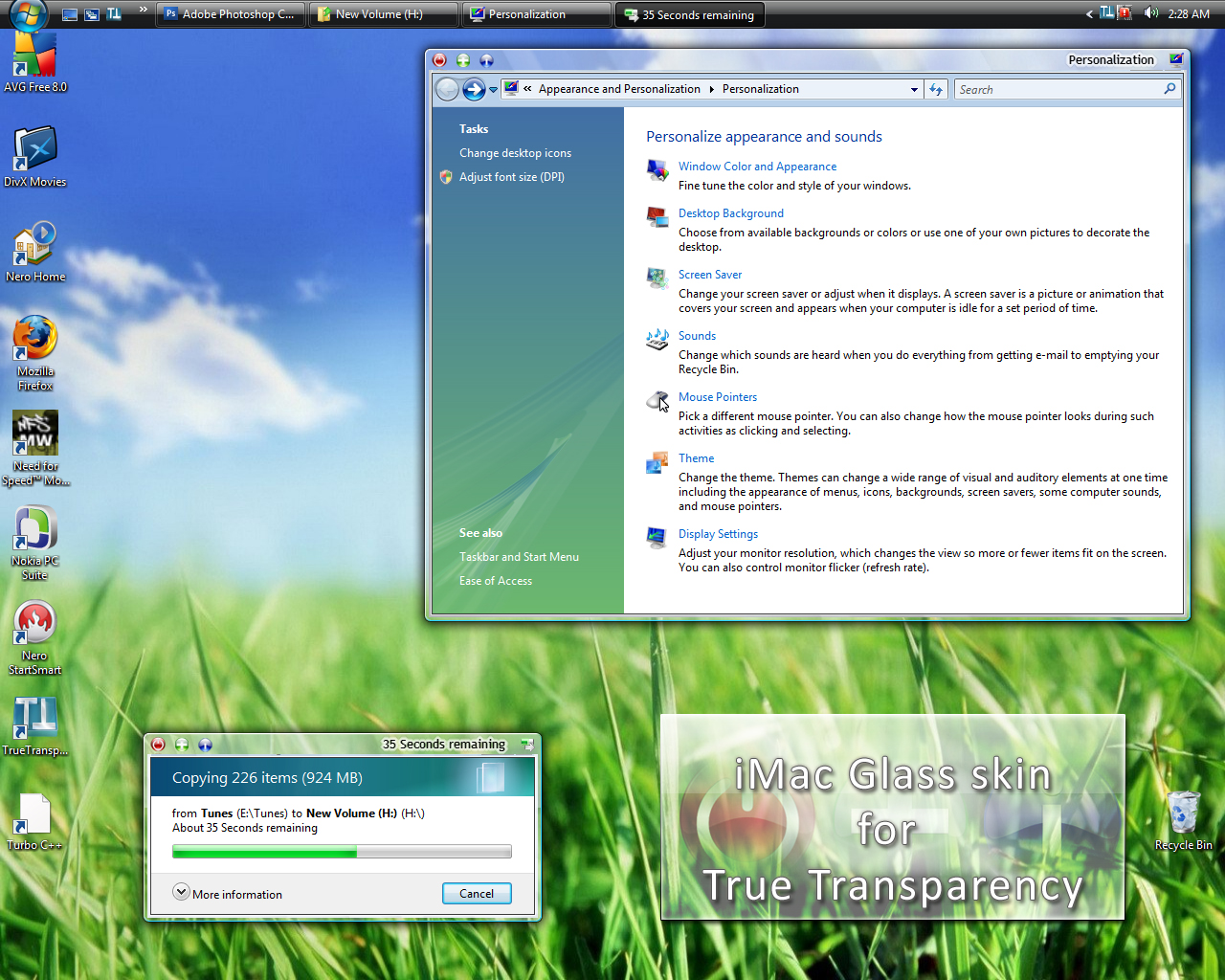The width and height of the screenshot is (1225, 980).
Task: Open the Nero StartSmart desktop icon
Action: pyautogui.click(x=34, y=624)
